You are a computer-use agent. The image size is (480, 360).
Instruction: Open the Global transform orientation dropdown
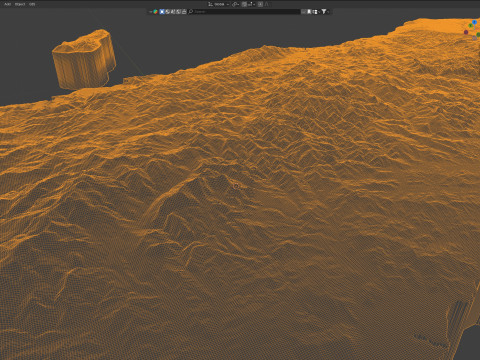(219, 4)
